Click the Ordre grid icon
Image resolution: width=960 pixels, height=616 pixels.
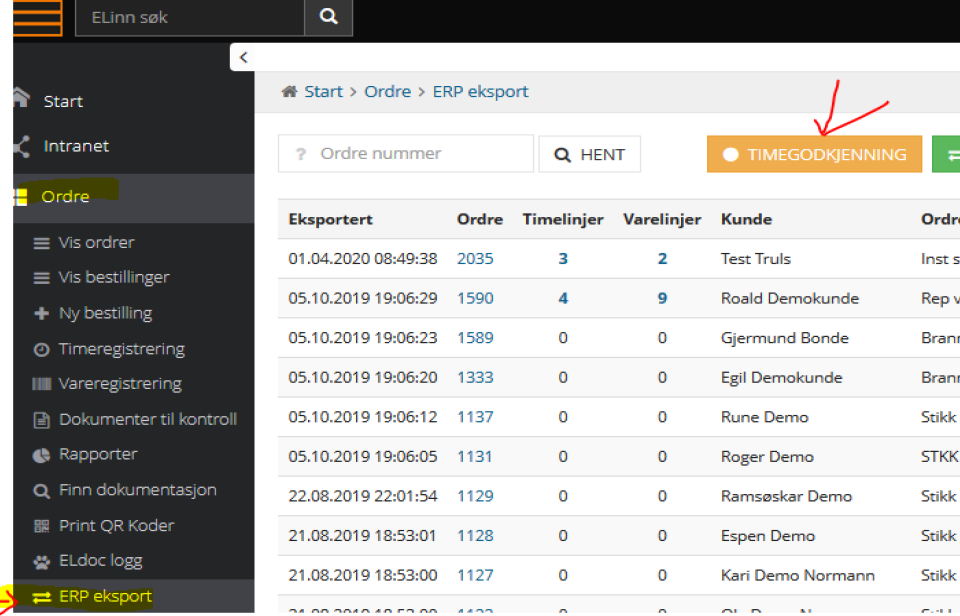click(21, 197)
